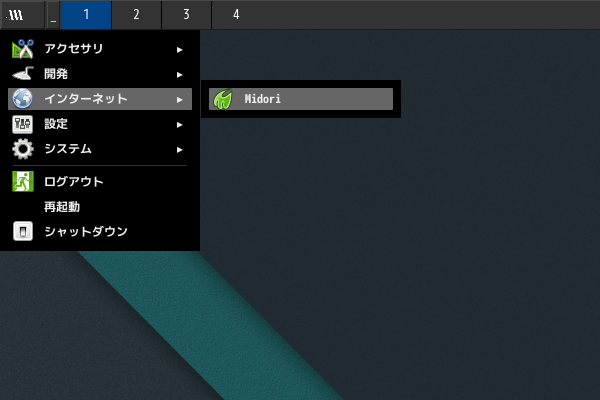Choose 再起動 to restart
The width and height of the screenshot is (600, 400).
click(100, 207)
